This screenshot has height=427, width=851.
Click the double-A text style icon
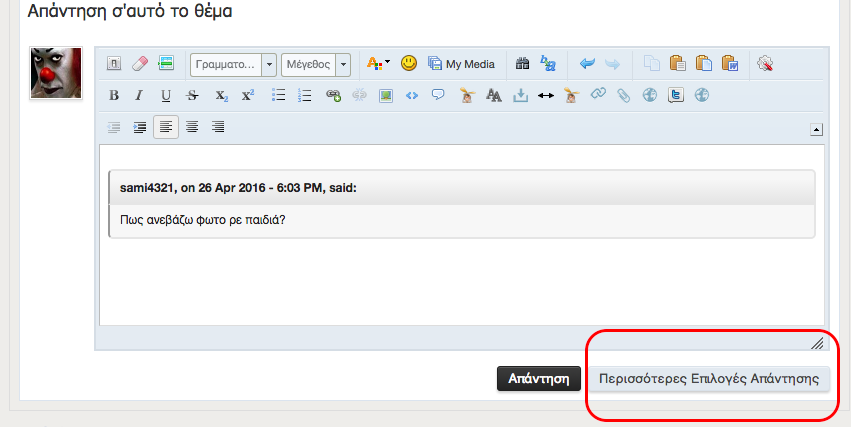493,96
